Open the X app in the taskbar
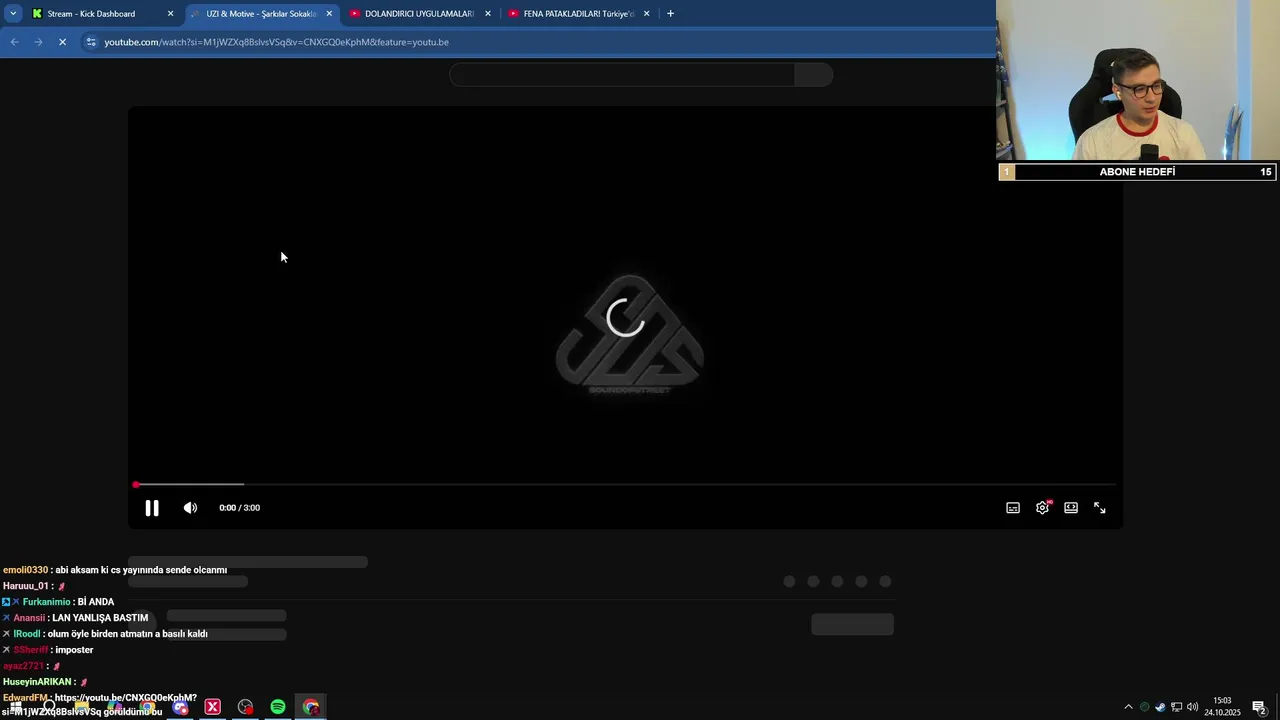 (x=212, y=707)
